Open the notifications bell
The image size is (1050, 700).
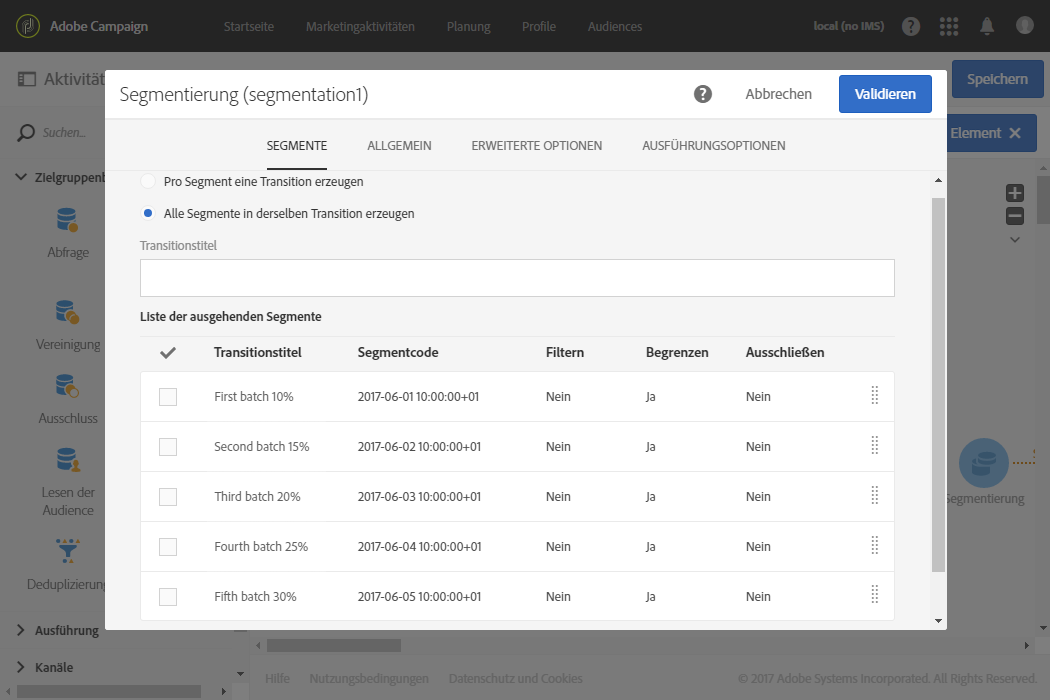click(987, 26)
